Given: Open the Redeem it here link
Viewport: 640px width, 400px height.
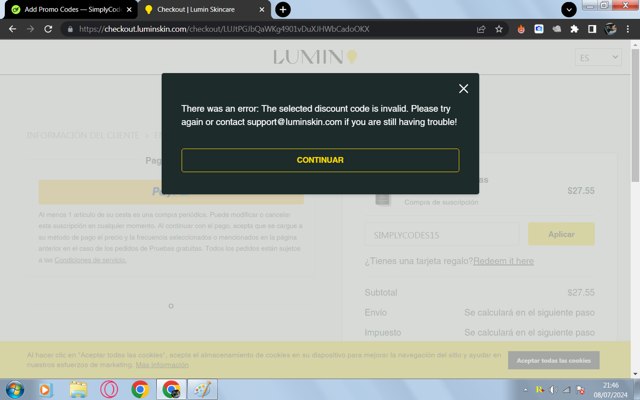Looking at the screenshot, I should (x=503, y=261).
